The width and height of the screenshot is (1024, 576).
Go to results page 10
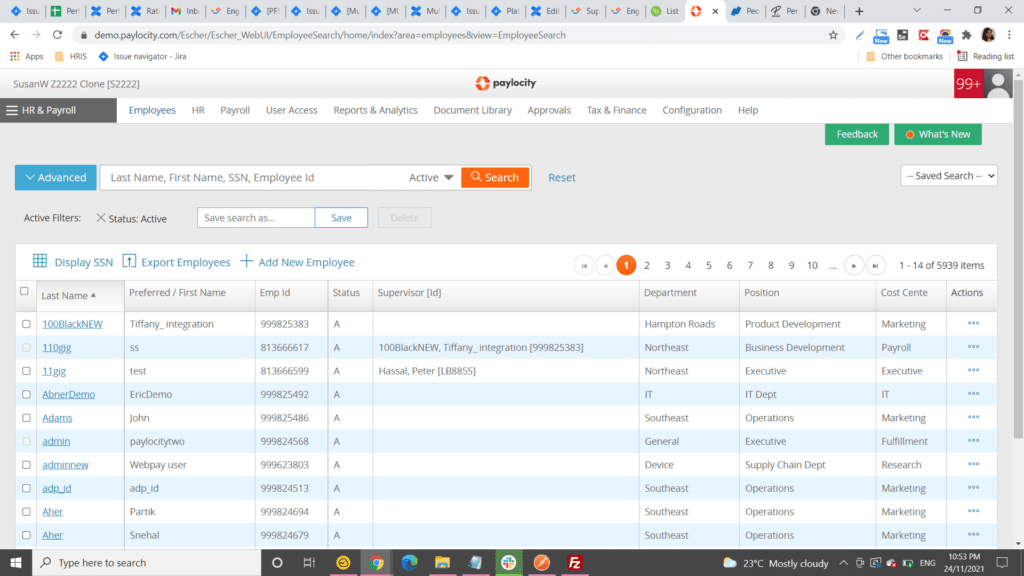[x=812, y=265]
